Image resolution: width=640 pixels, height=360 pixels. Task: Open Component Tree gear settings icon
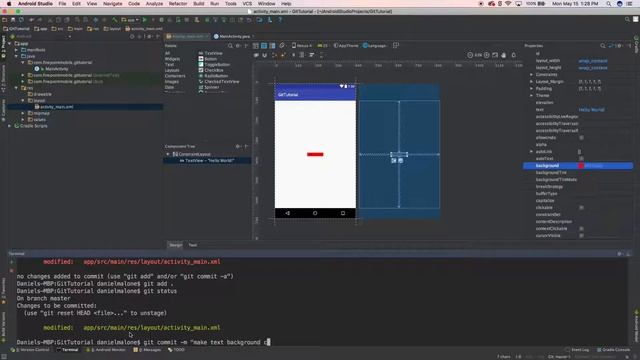[x=238, y=146]
